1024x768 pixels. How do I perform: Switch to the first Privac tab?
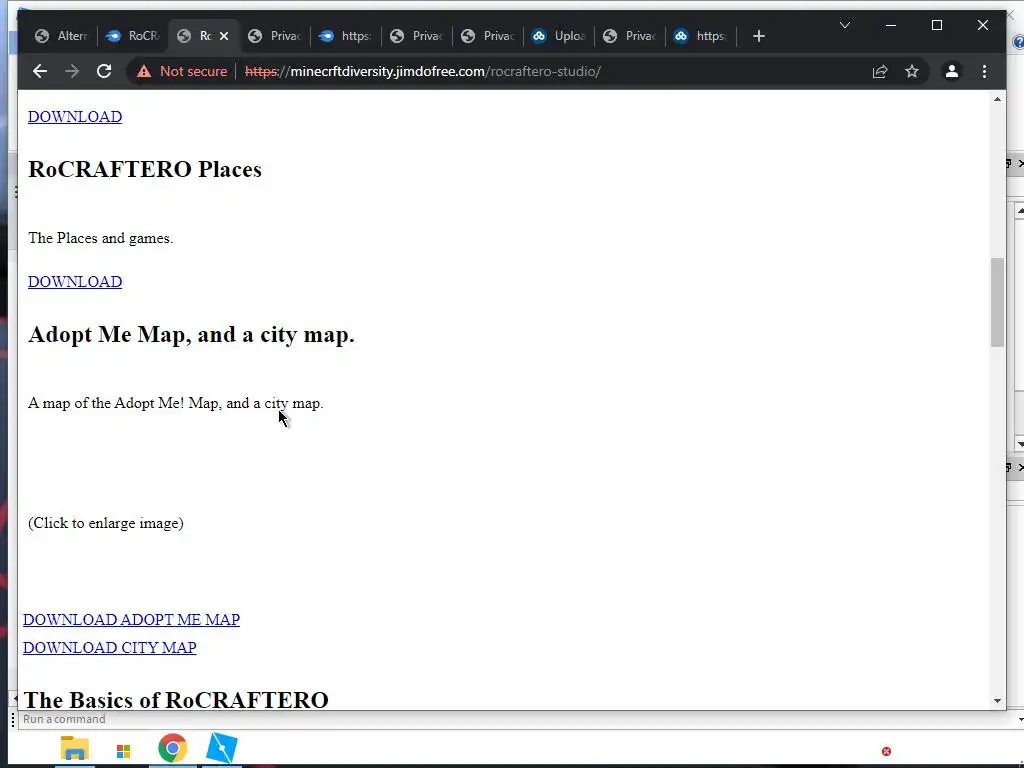(275, 36)
